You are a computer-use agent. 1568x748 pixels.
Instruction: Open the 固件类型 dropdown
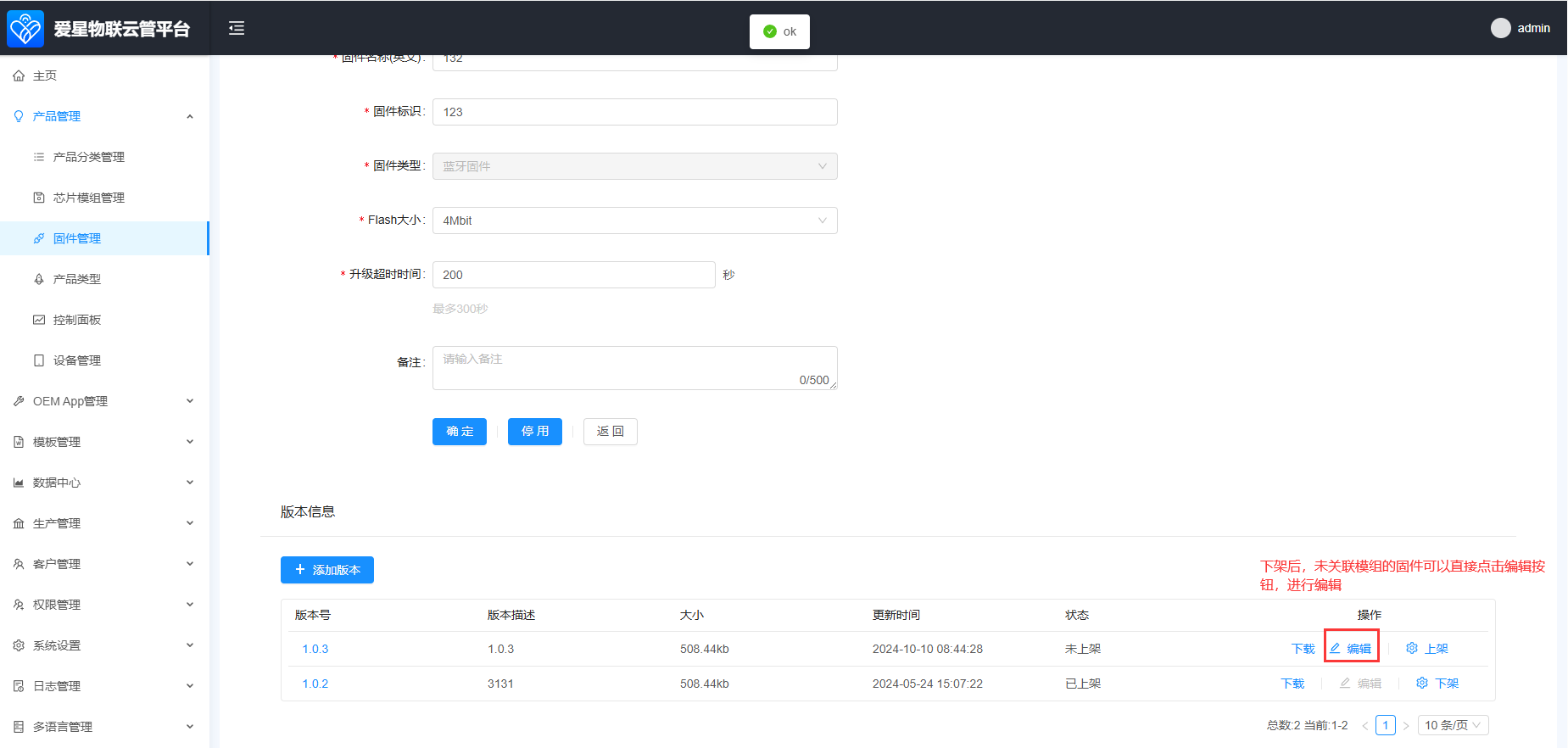[x=635, y=166]
